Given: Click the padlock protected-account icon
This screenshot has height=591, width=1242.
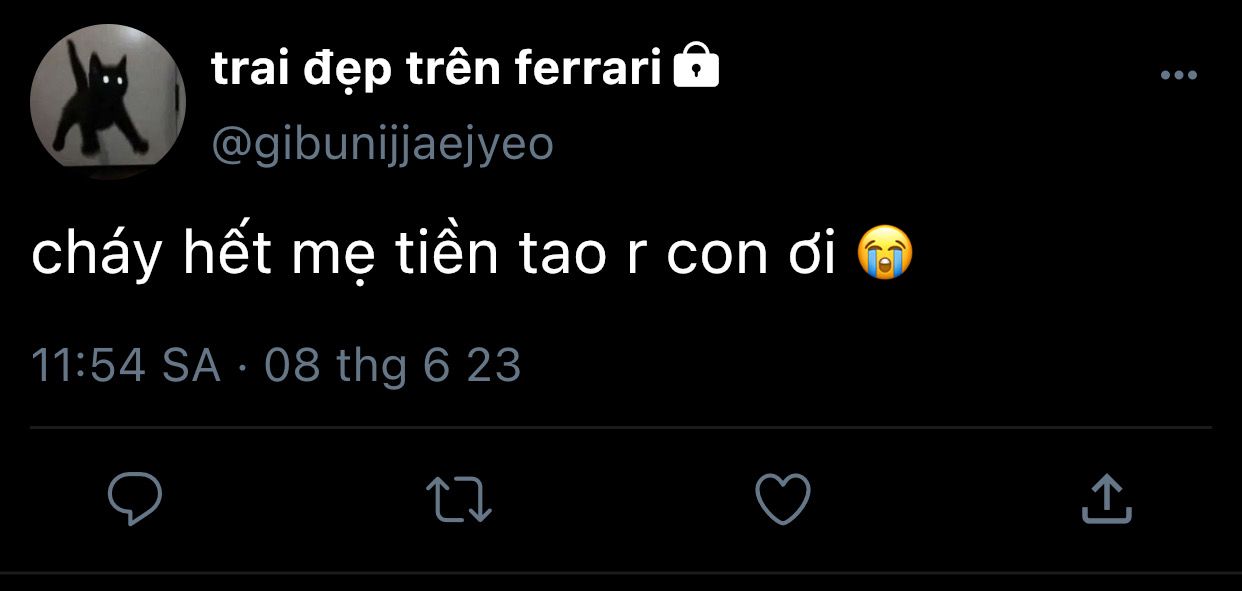Looking at the screenshot, I should click(697, 68).
